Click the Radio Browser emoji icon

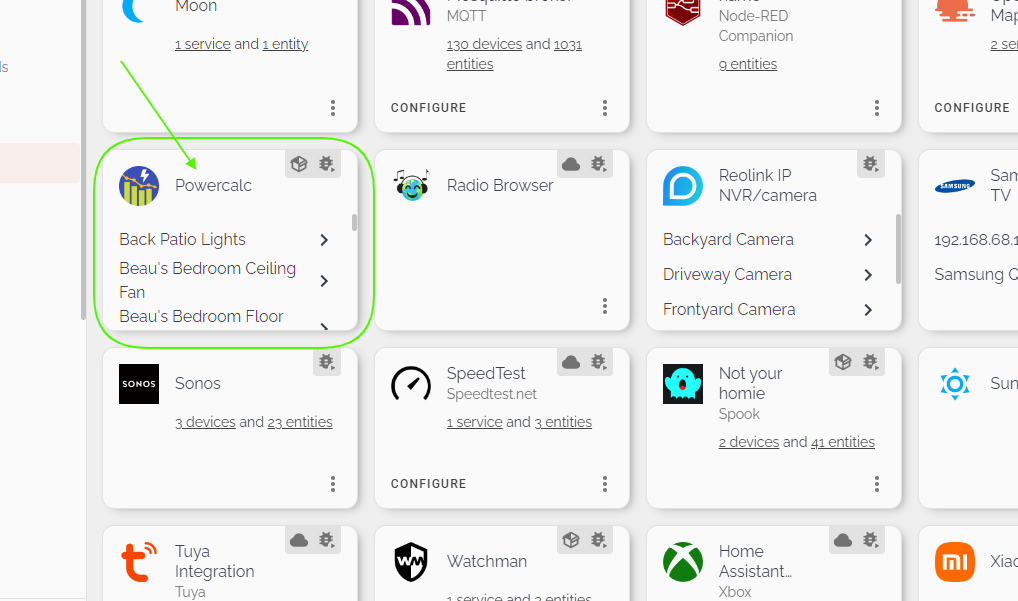click(410, 185)
